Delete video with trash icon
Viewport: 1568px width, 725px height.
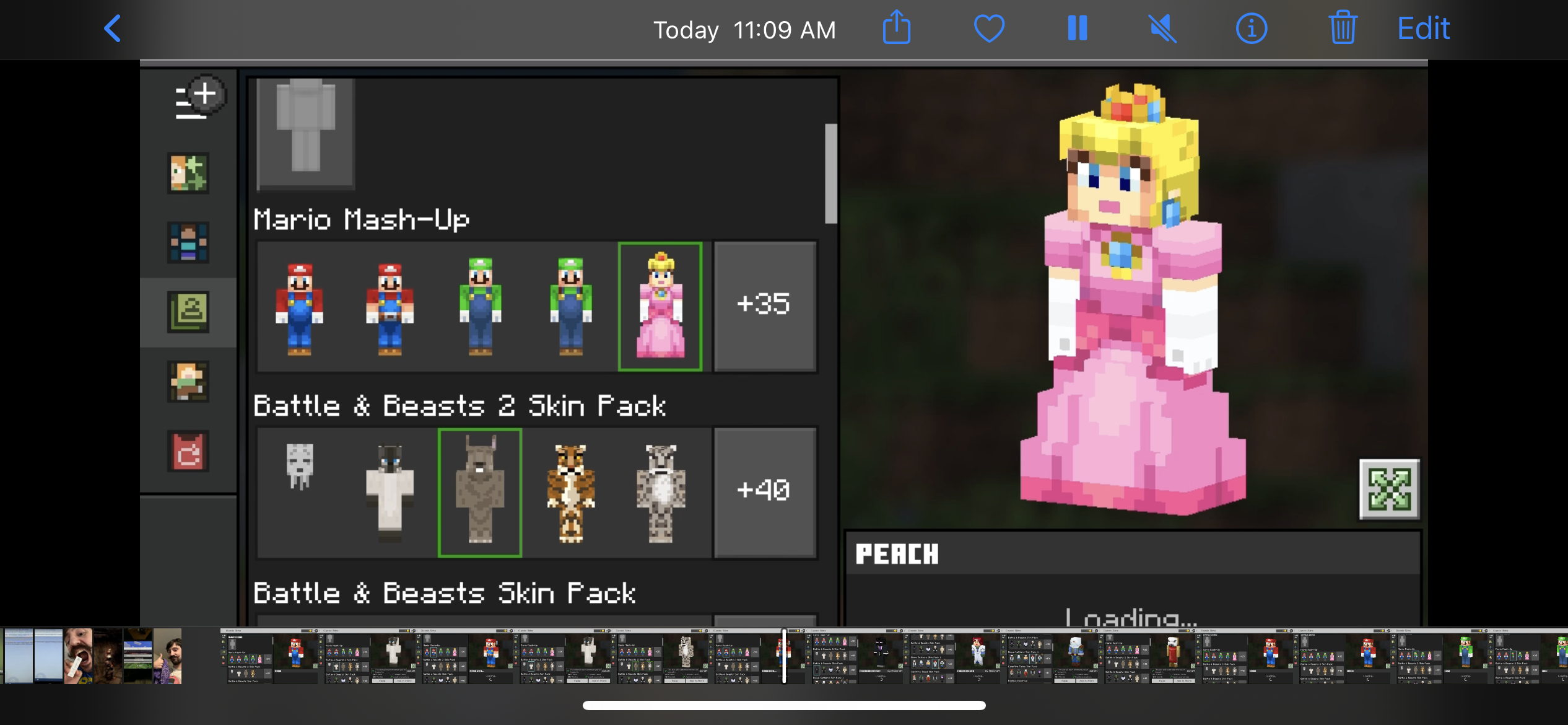coord(1342,29)
